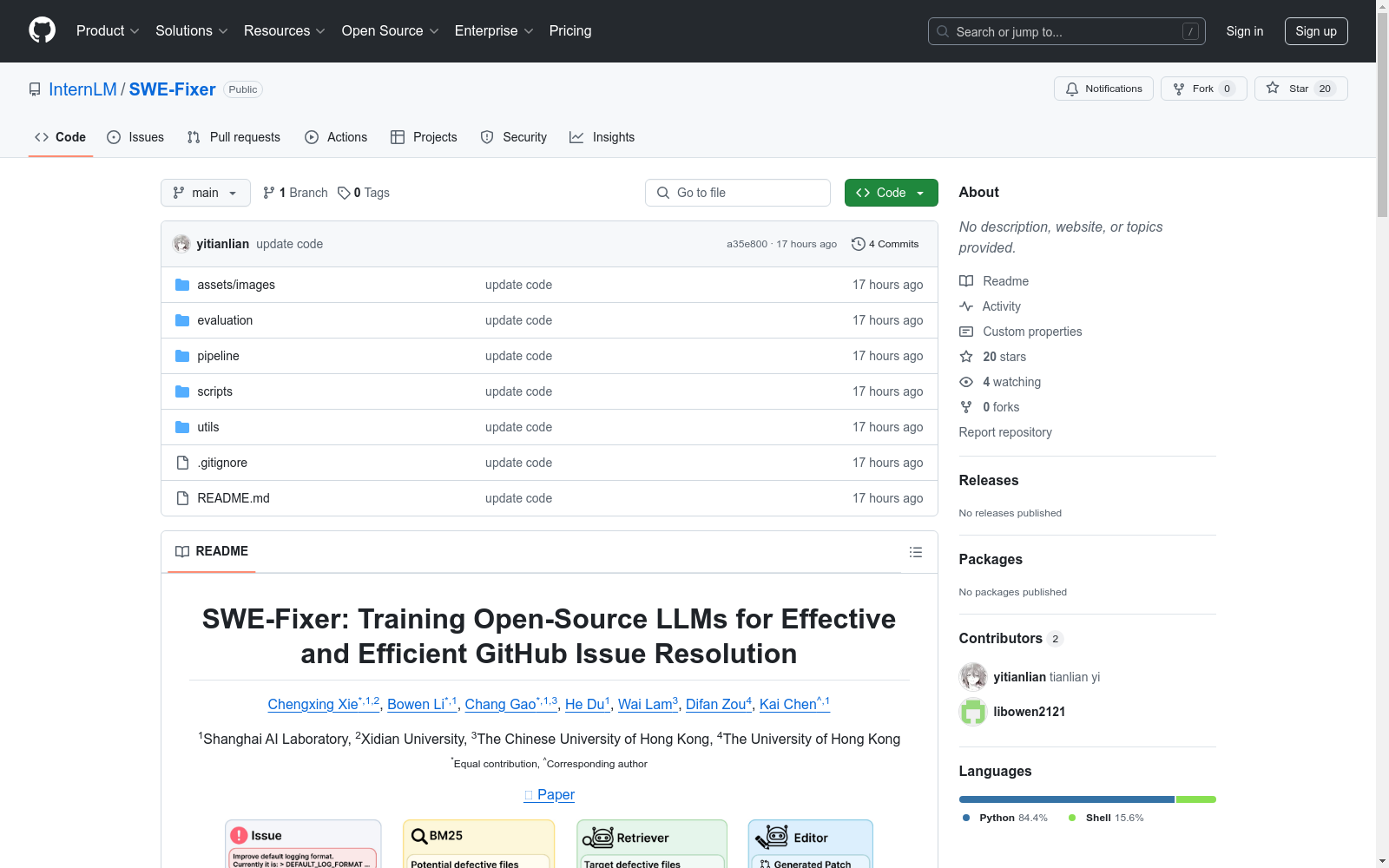Switch to the Actions tab
The height and width of the screenshot is (868, 1389).
[336, 137]
